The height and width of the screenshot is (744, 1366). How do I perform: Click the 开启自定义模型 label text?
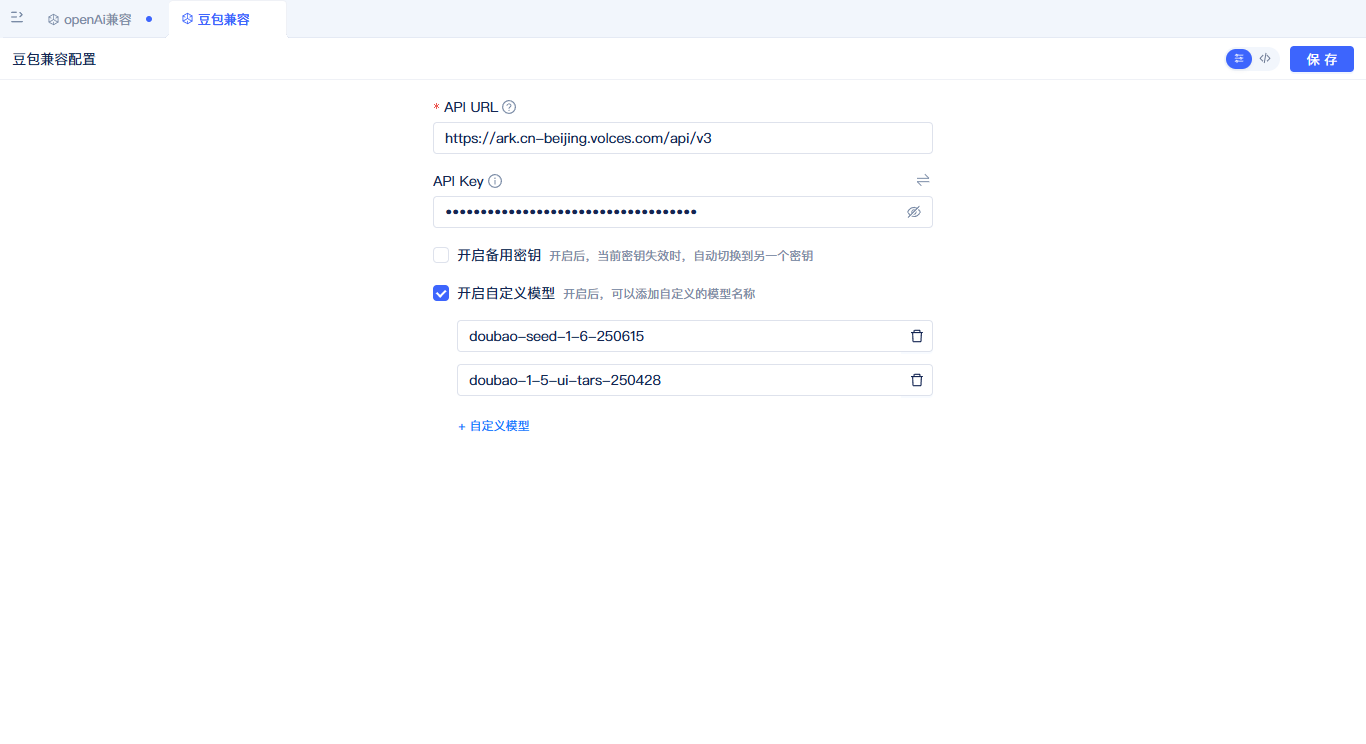(506, 293)
